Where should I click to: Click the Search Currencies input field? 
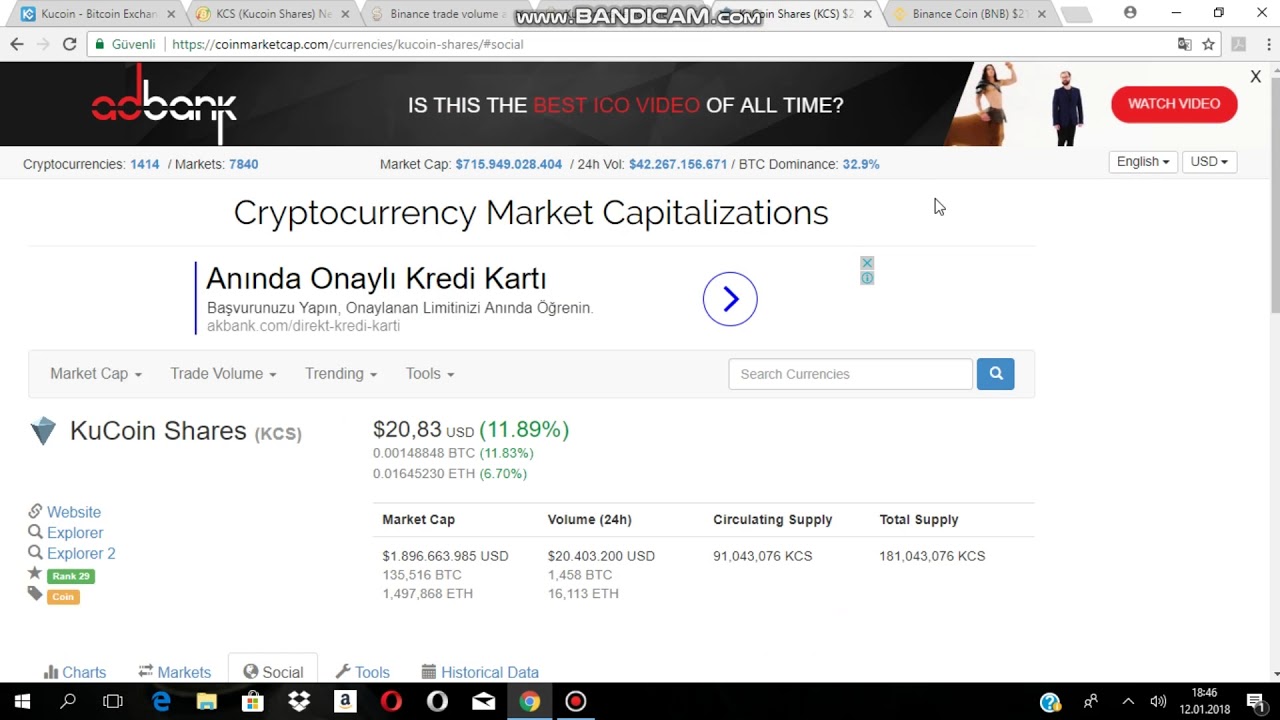[x=850, y=373]
